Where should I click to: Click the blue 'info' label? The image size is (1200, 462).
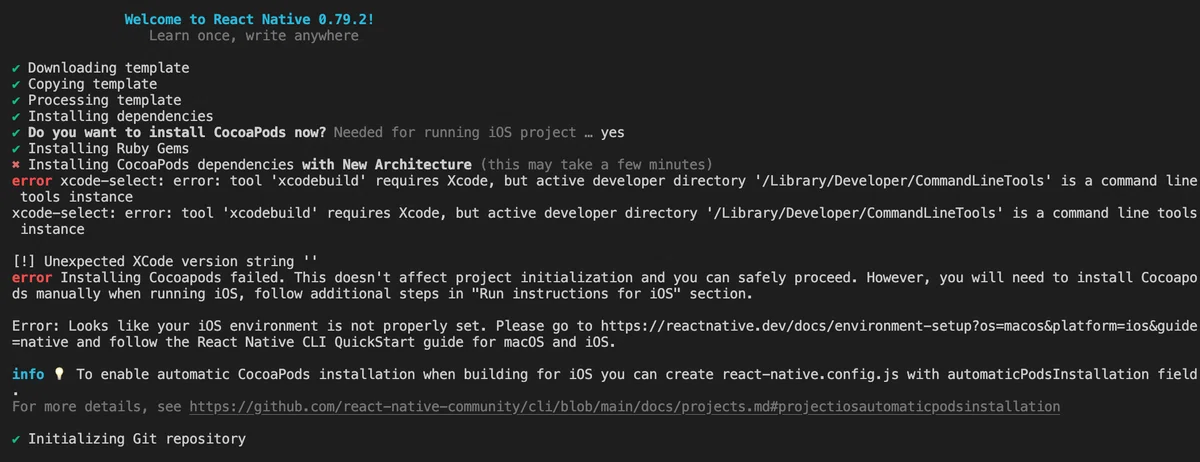click(x=28, y=374)
